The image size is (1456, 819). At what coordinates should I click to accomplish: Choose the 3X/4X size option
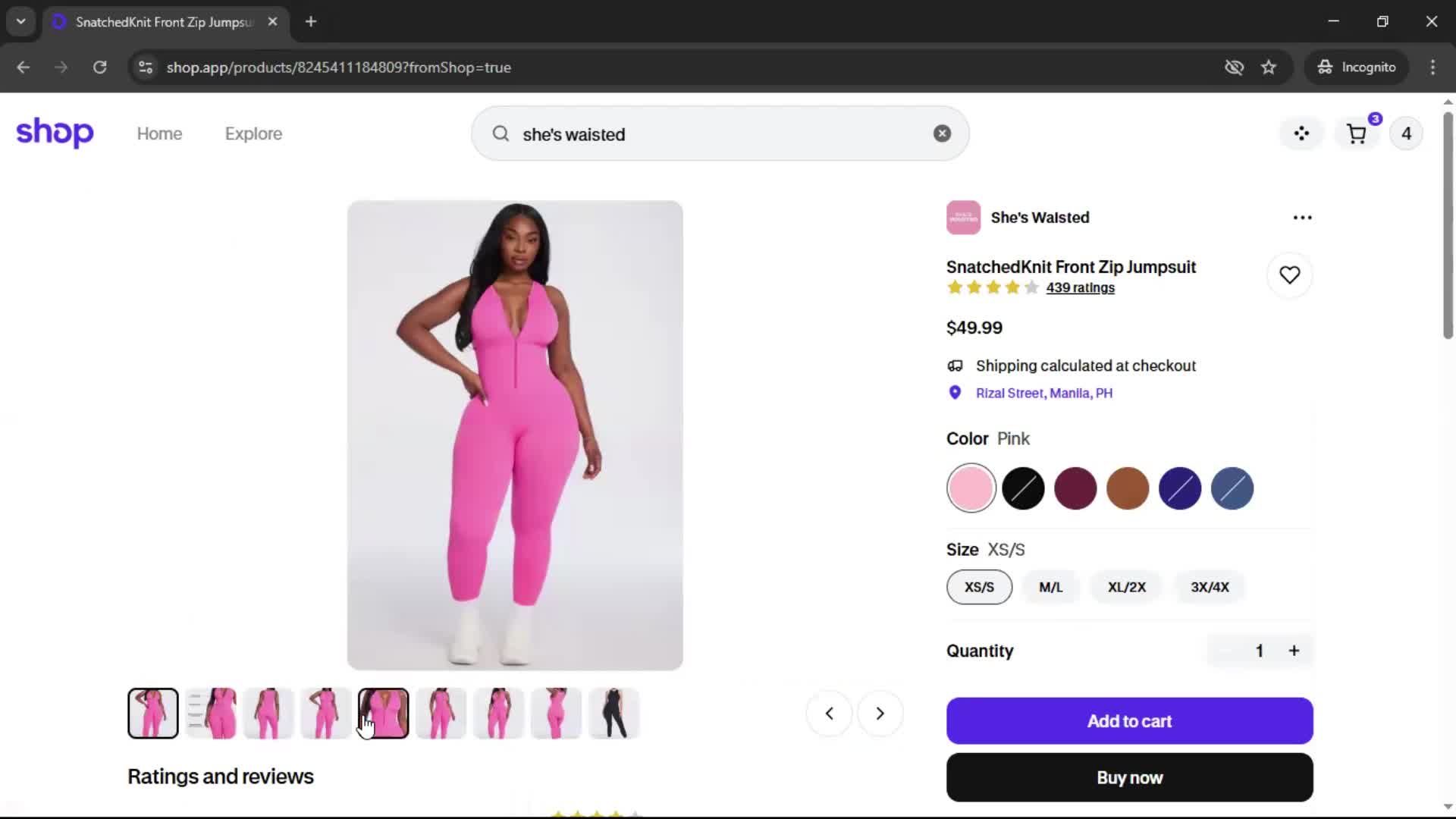click(x=1210, y=587)
